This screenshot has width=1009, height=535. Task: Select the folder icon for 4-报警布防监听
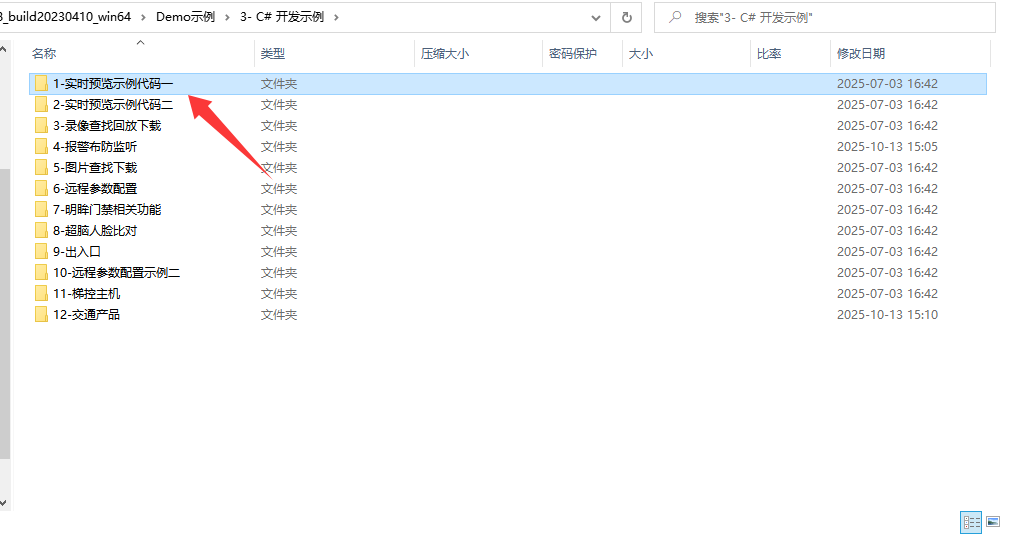[x=41, y=147]
